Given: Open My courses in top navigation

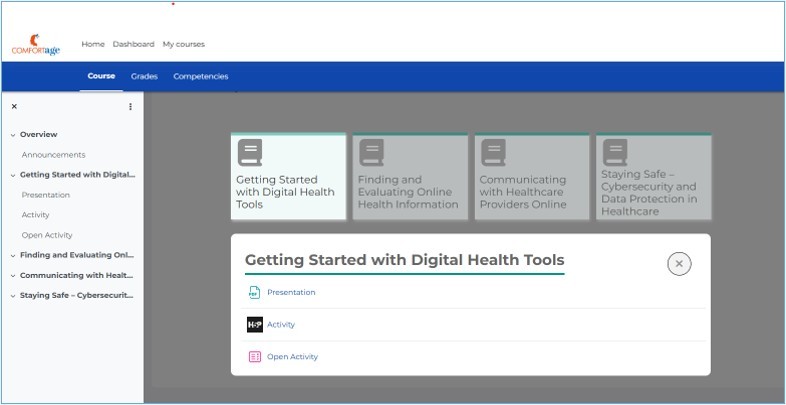Looking at the screenshot, I should point(183,44).
